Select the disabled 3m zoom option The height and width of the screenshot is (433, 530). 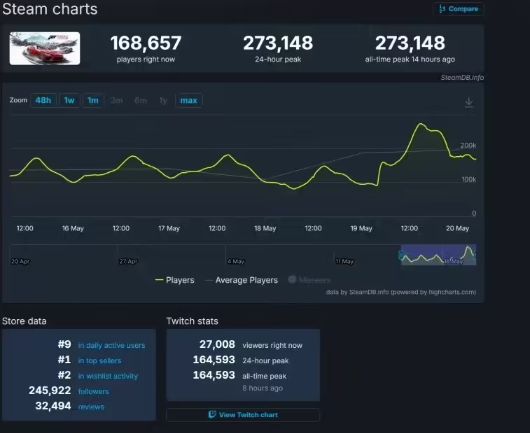(x=117, y=100)
